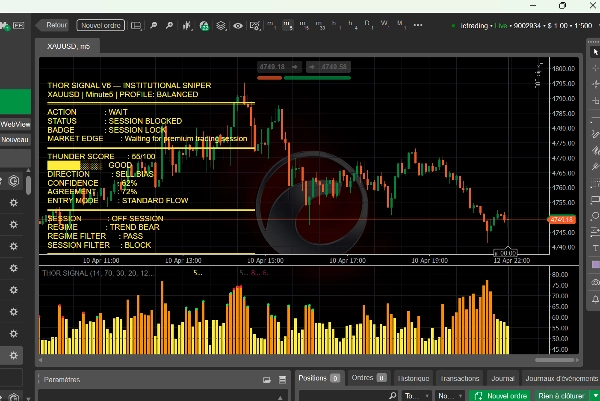Select the XAUUSD, m5 chart tab
Viewport: 600px width, 401px height.
(67, 45)
